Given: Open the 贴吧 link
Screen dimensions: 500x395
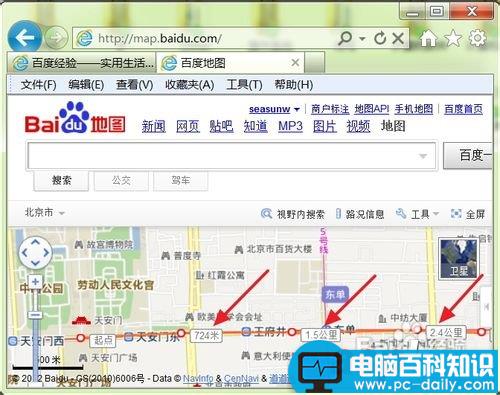Looking at the screenshot, I should 221,126.
